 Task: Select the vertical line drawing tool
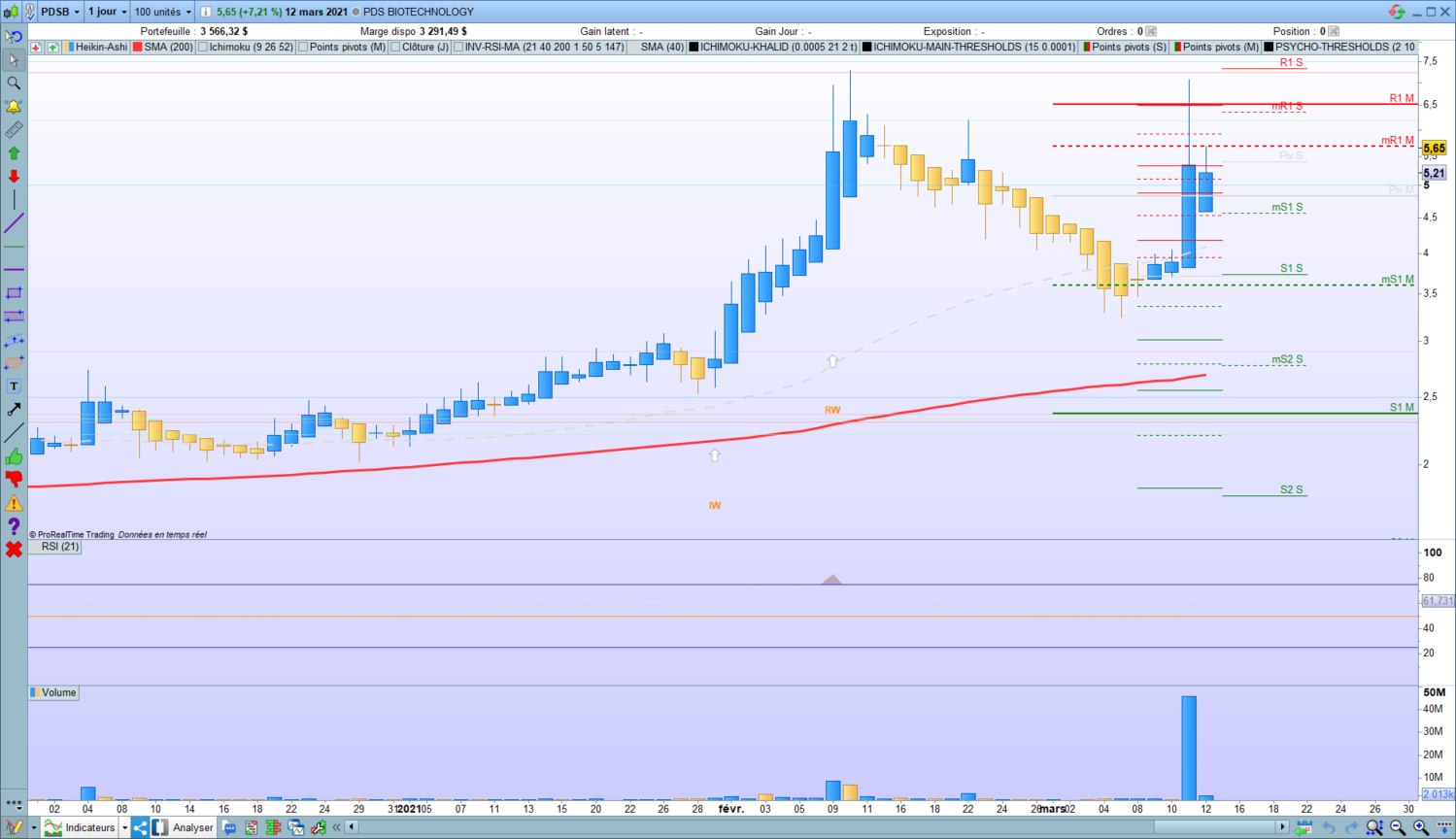(14, 200)
